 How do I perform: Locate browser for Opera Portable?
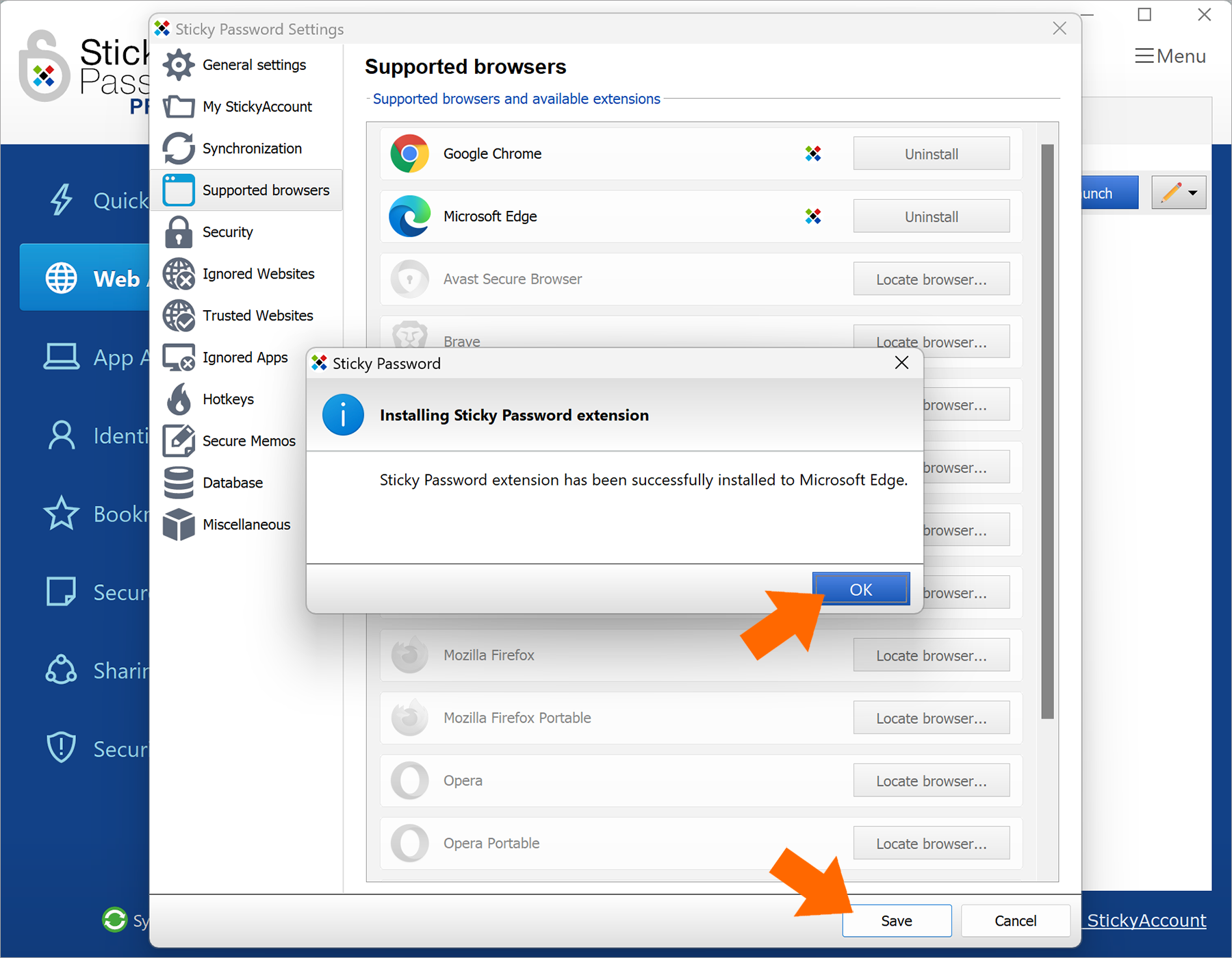[931, 844]
